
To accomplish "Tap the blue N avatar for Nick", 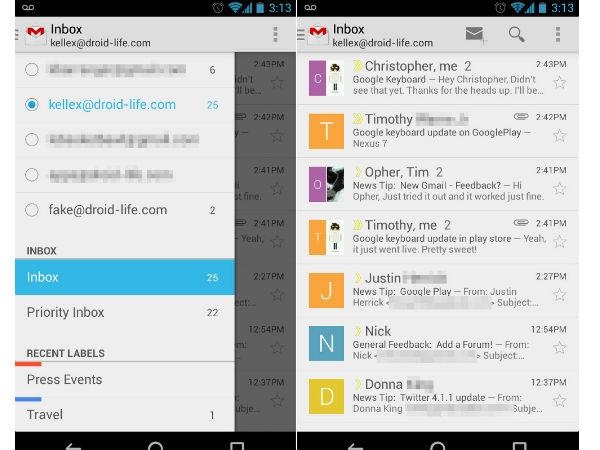I will 326,343.
